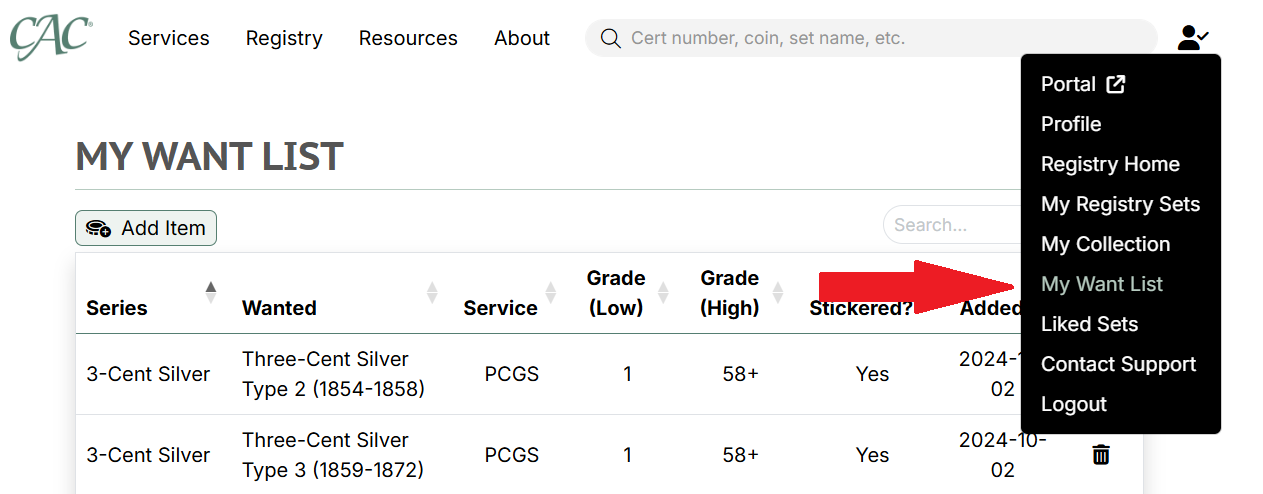Screen dimensions: 1263x494
Task: Sort by Wanted column arrows
Action: [432, 292]
